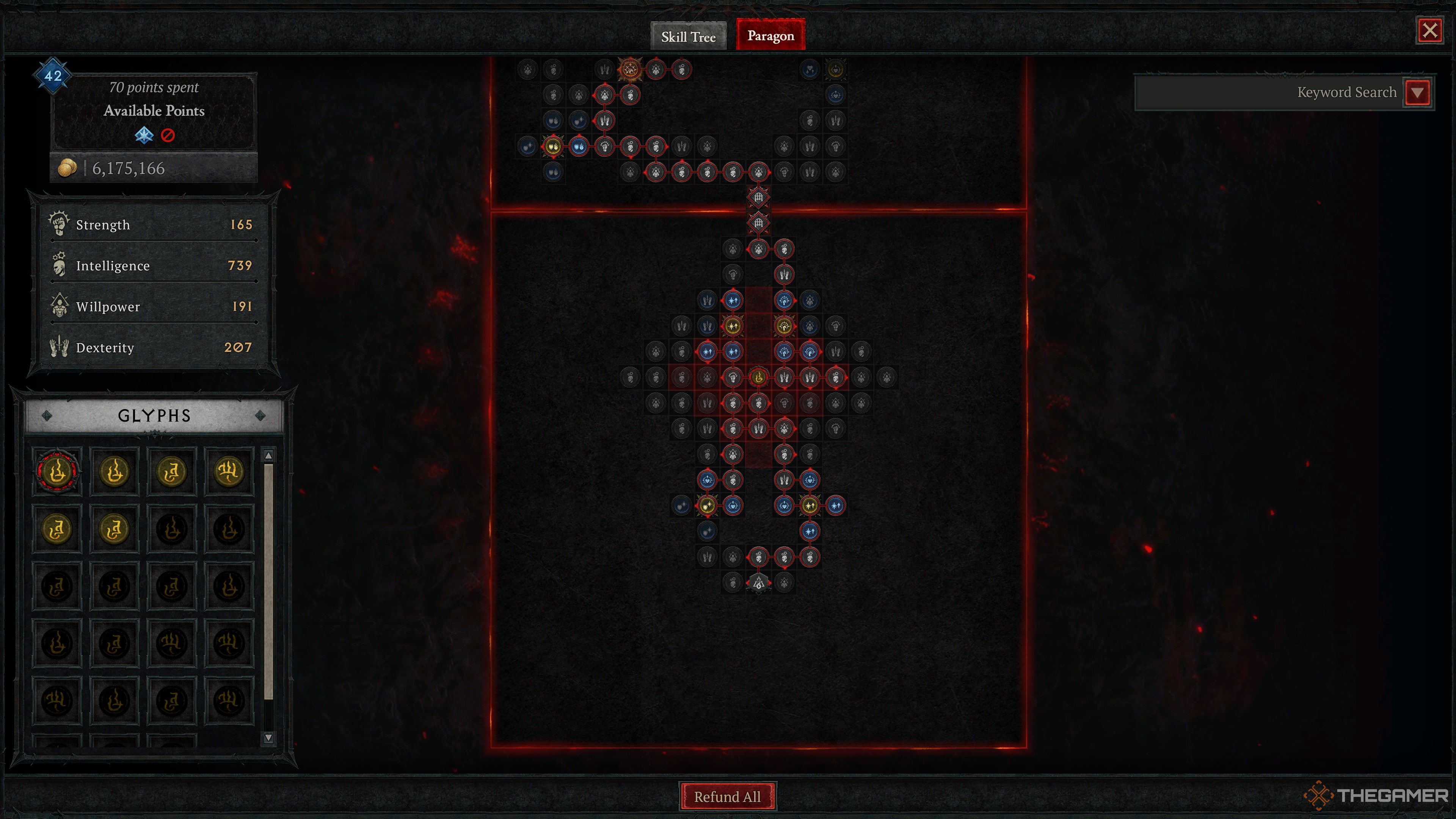Click the Strength stat icon

[56, 224]
